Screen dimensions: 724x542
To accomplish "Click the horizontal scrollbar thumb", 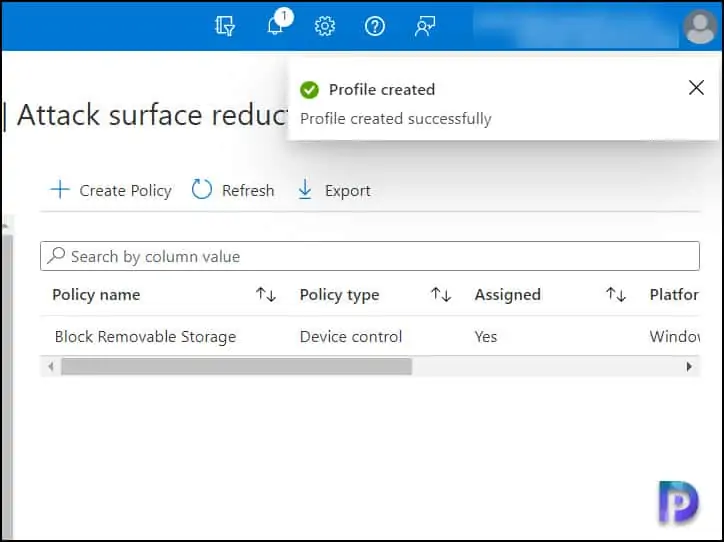I will click(236, 367).
